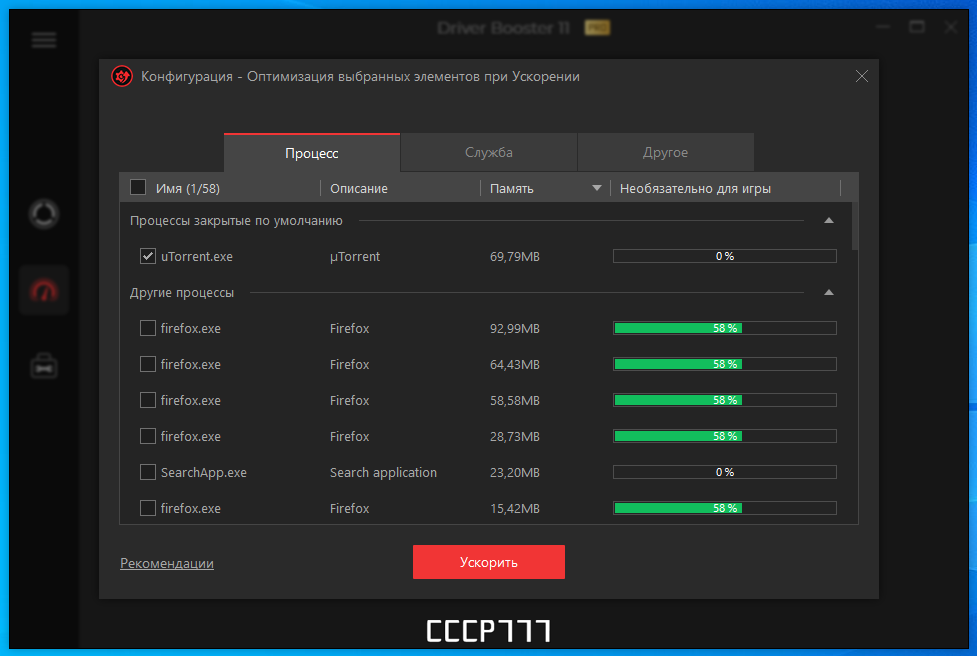Check the 92,99MB firefox.exe checkbox

[148, 328]
